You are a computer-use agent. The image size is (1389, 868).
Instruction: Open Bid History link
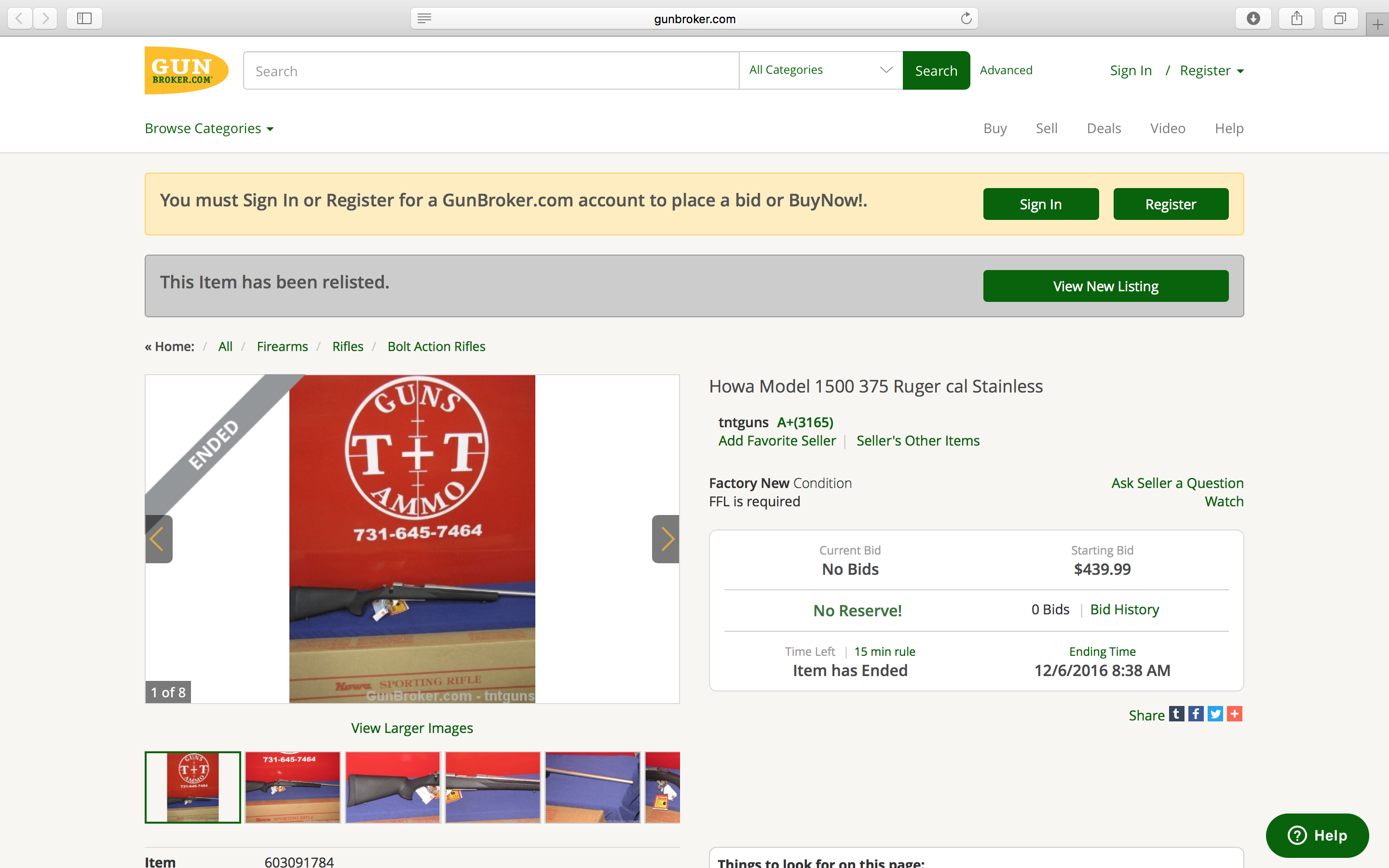[x=1124, y=609]
